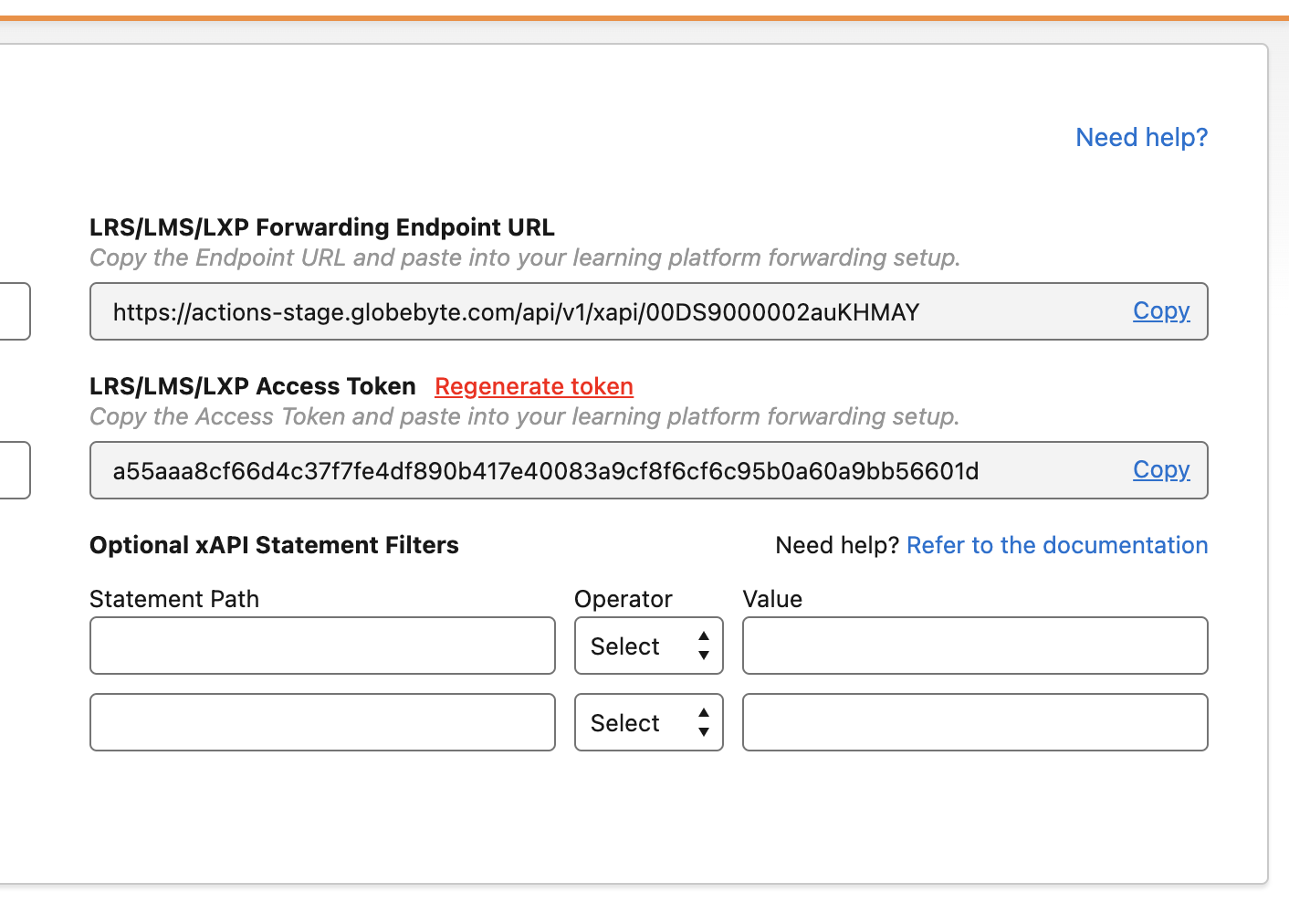This screenshot has height=924, width=1289.
Task: Copy the Access Token value
Action: (x=1160, y=470)
